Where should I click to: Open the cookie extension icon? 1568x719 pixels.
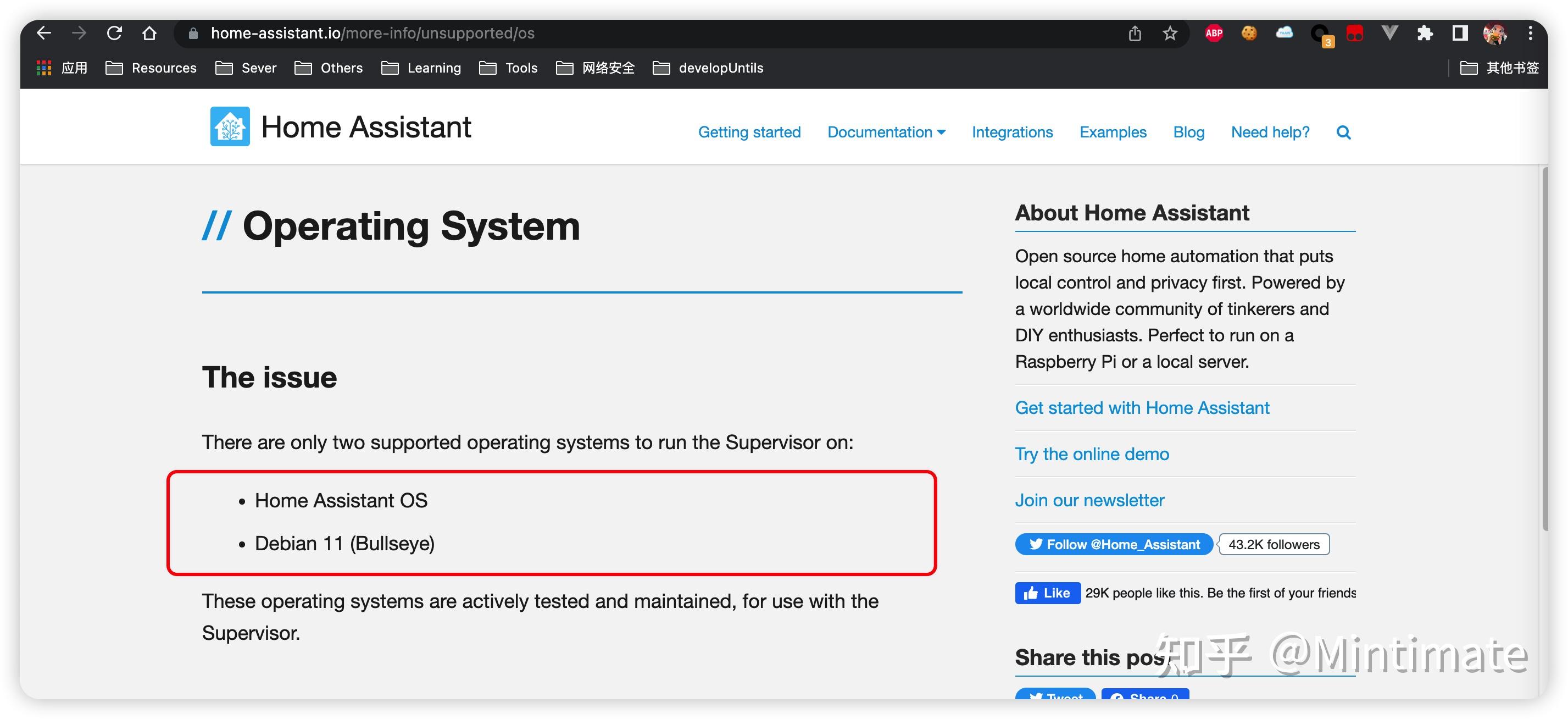(x=1249, y=33)
